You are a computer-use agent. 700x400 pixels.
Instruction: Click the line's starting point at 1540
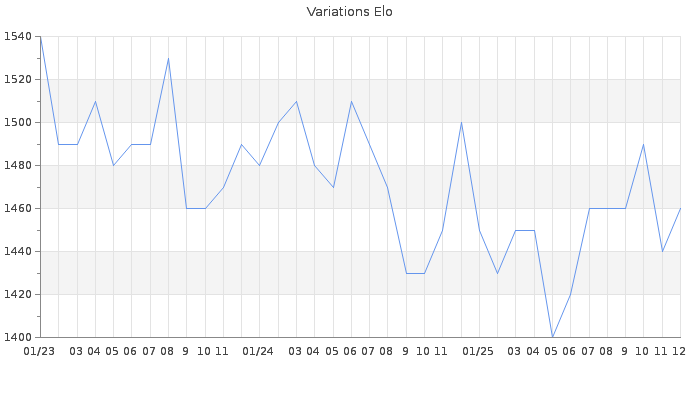[40, 37]
